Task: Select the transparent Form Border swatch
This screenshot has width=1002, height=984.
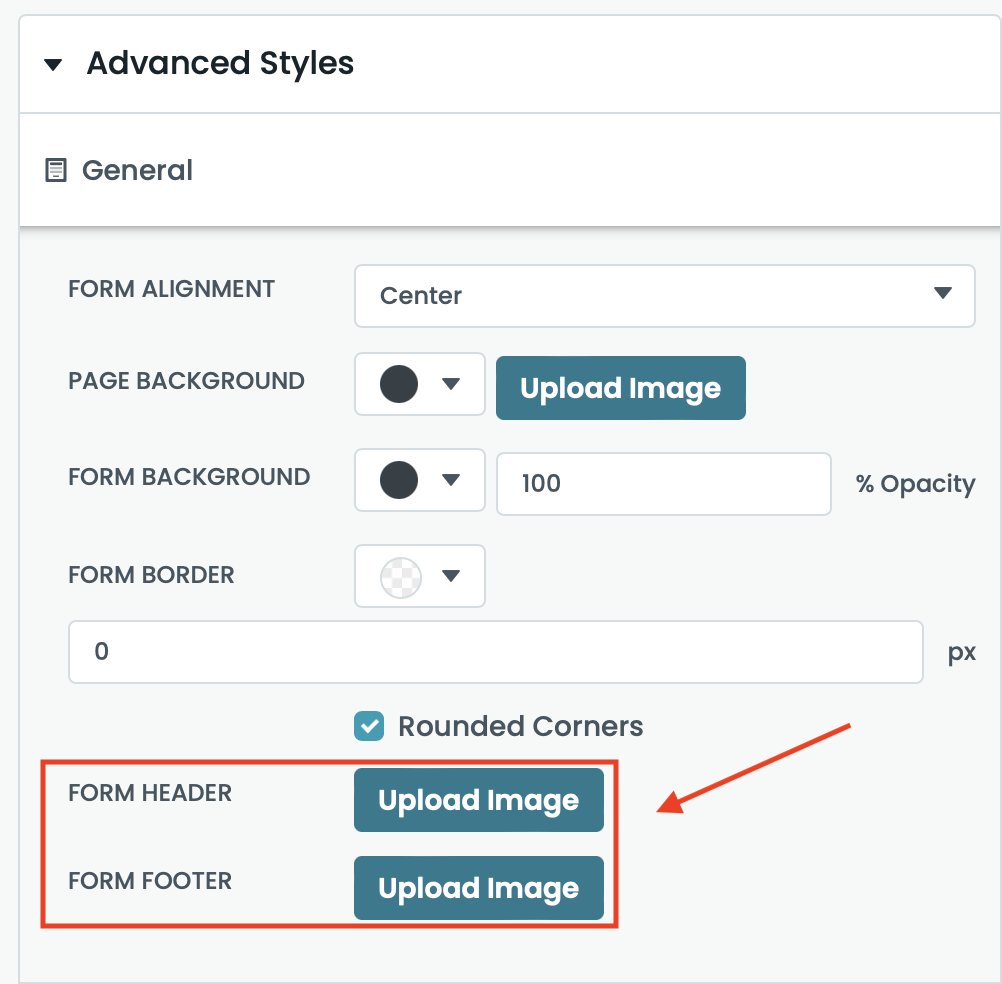Action: pyautogui.click(x=400, y=576)
